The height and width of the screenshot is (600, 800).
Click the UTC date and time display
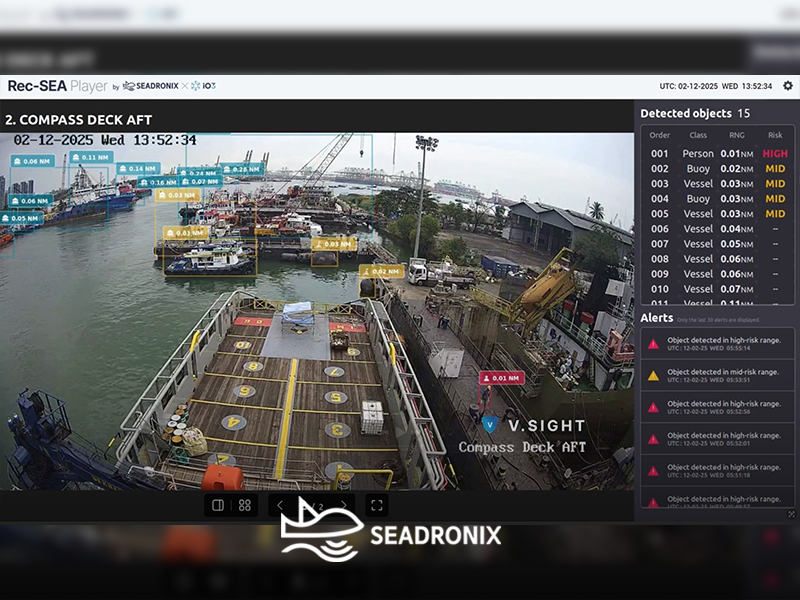716,86
